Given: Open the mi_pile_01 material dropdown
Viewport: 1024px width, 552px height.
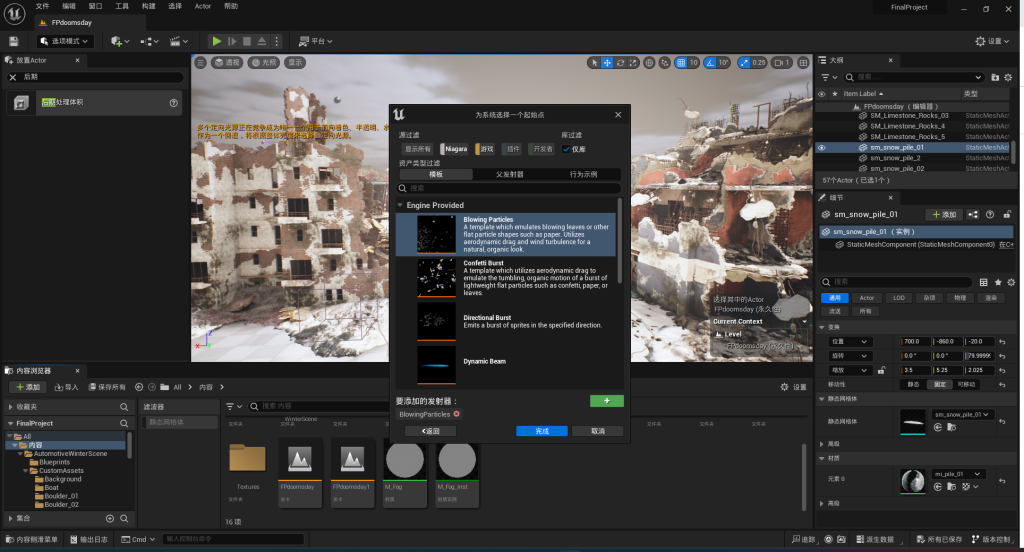Looking at the screenshot, I should coord(957,474).
